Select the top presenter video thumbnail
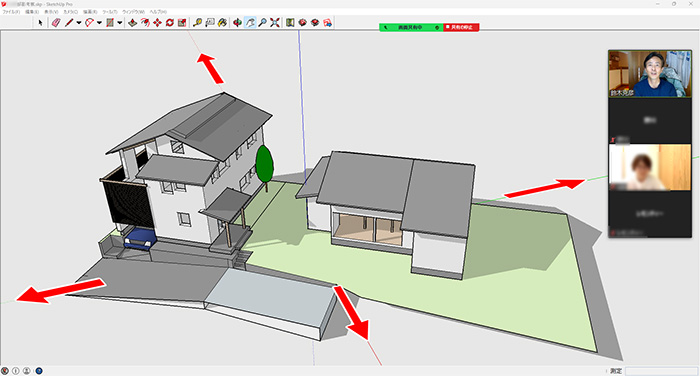Screen dimensions: 700x376 [650, 74]
